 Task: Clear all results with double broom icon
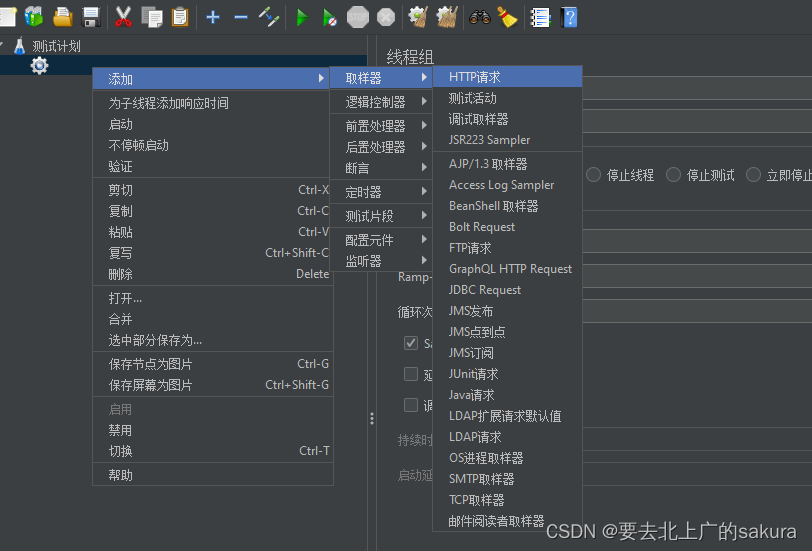coord(447,17)
